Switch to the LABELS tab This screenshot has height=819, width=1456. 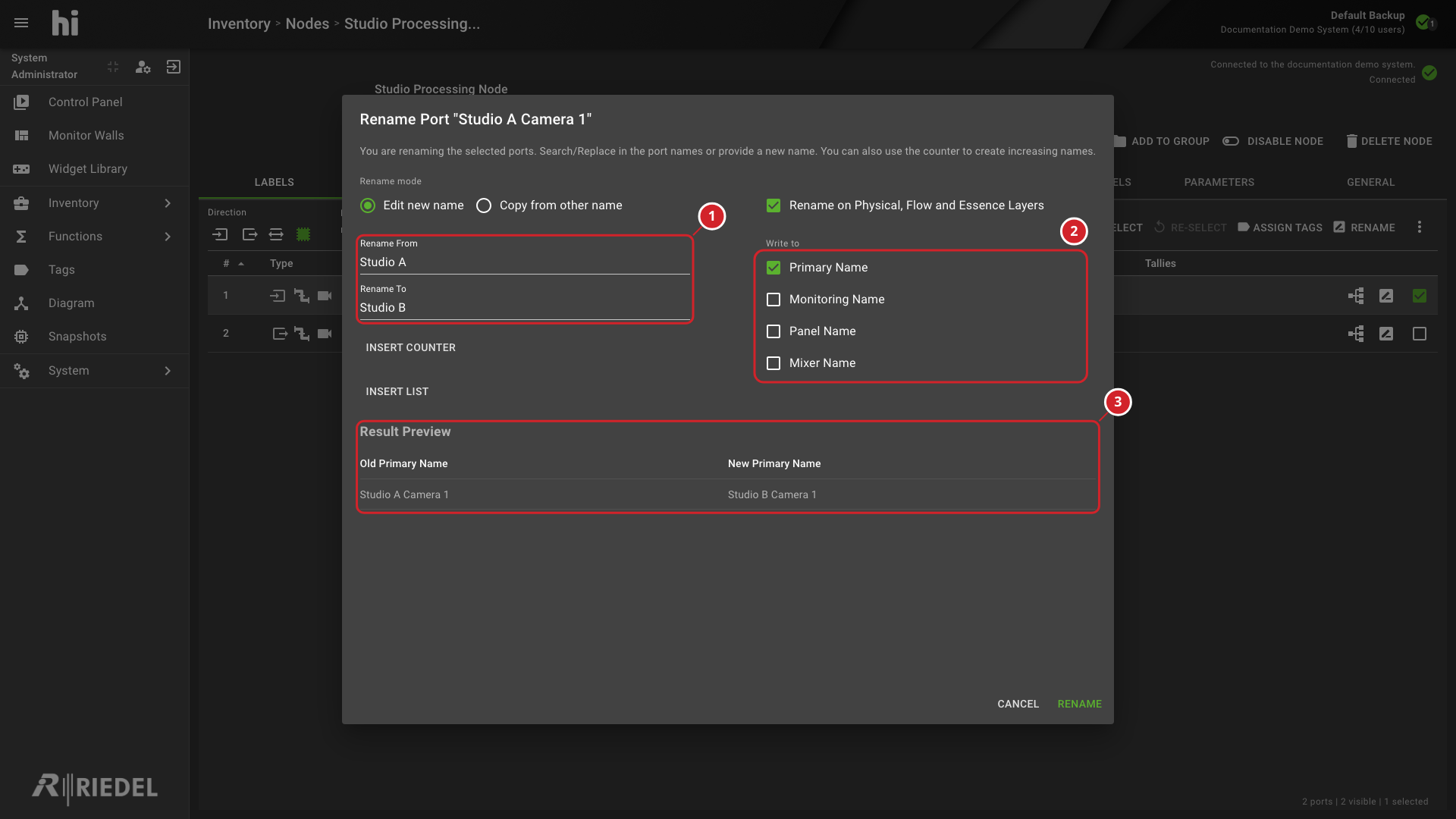click(274, 182)
